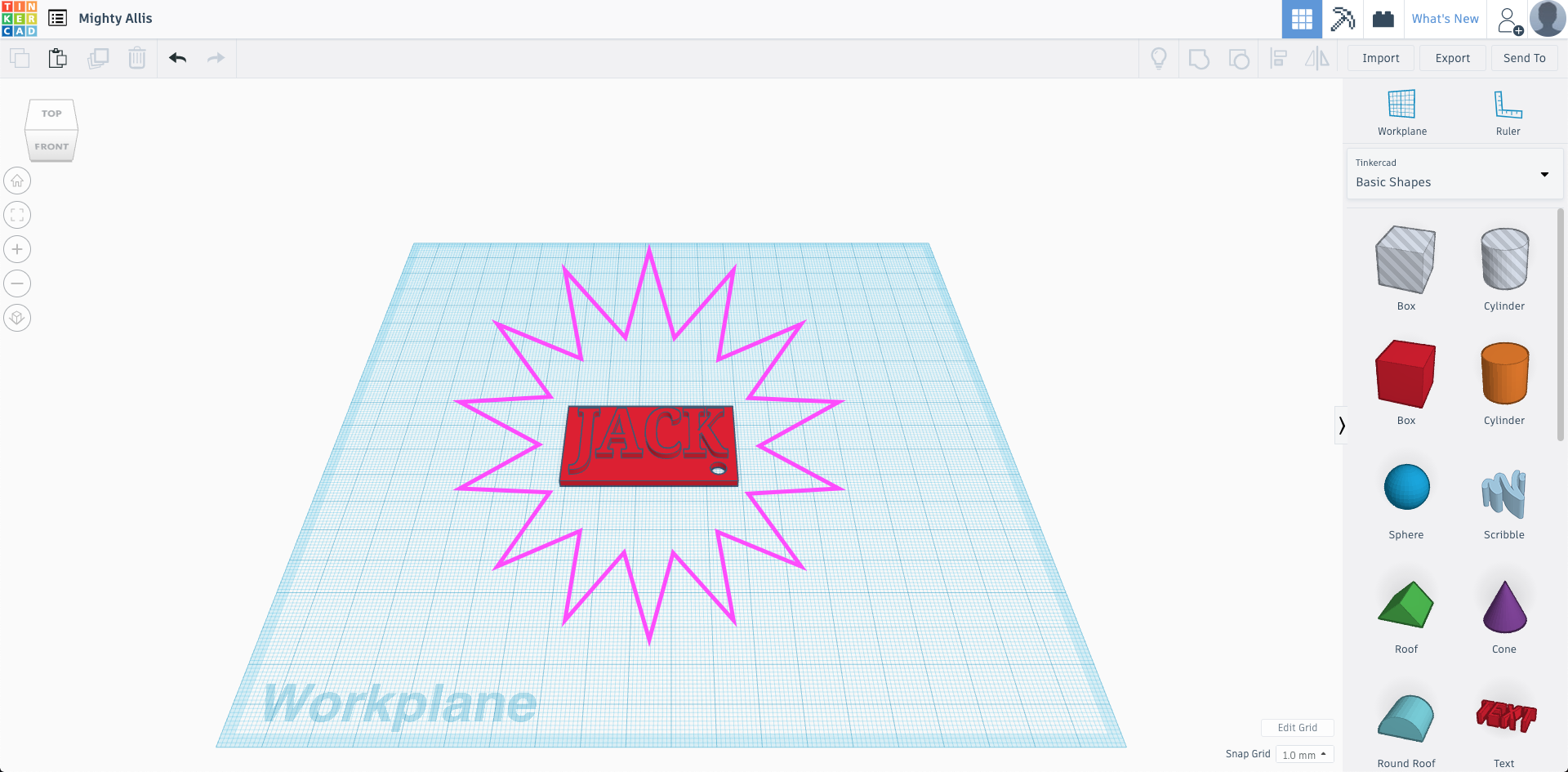
Task: Collapse the shapes panel with the chevron
Action: pyautogui.click(x=1343, y=425)
